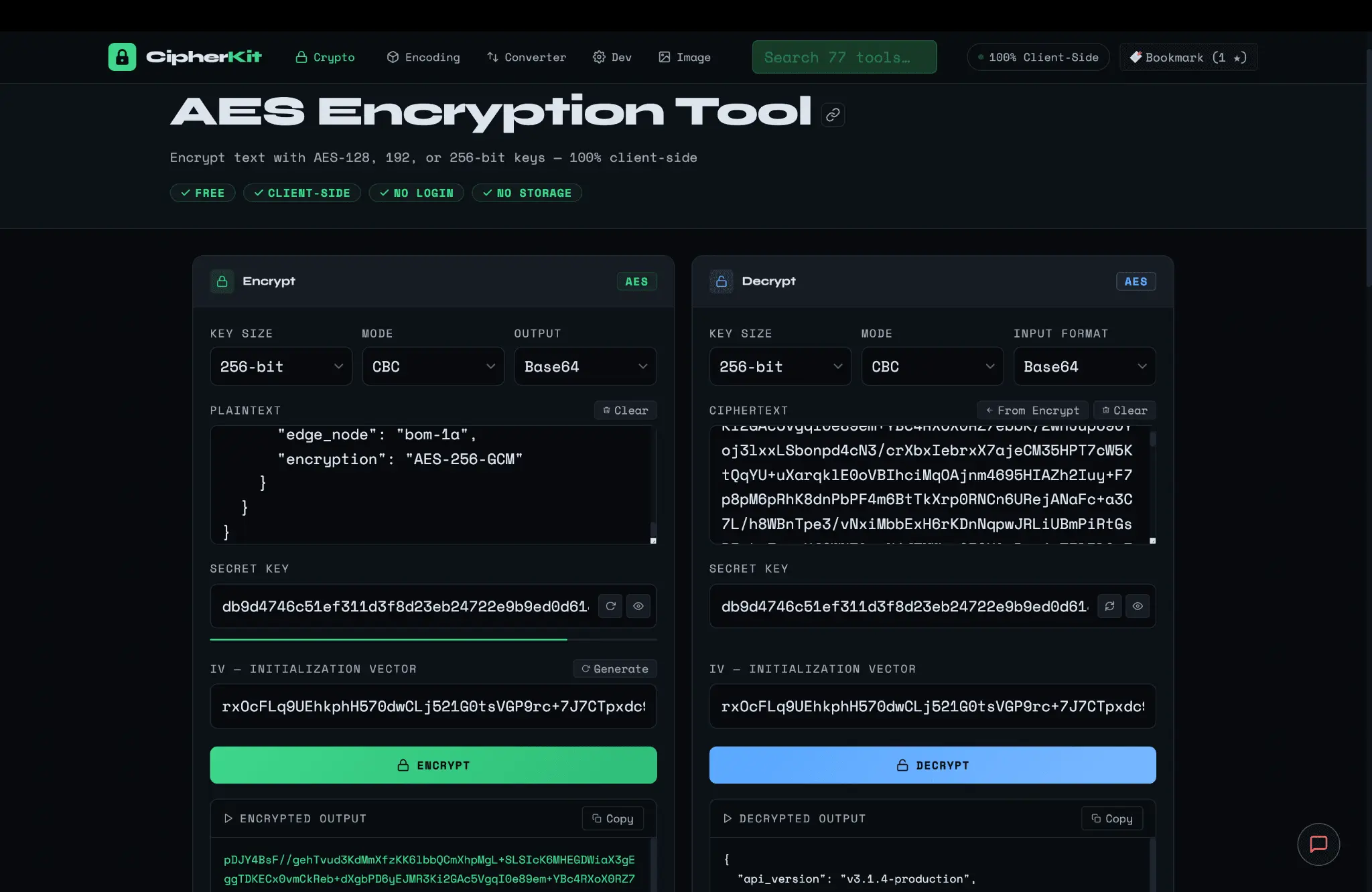Generate a new initialization vector
This screenshot has width=1372, height=892.
[x=615, y=668]
